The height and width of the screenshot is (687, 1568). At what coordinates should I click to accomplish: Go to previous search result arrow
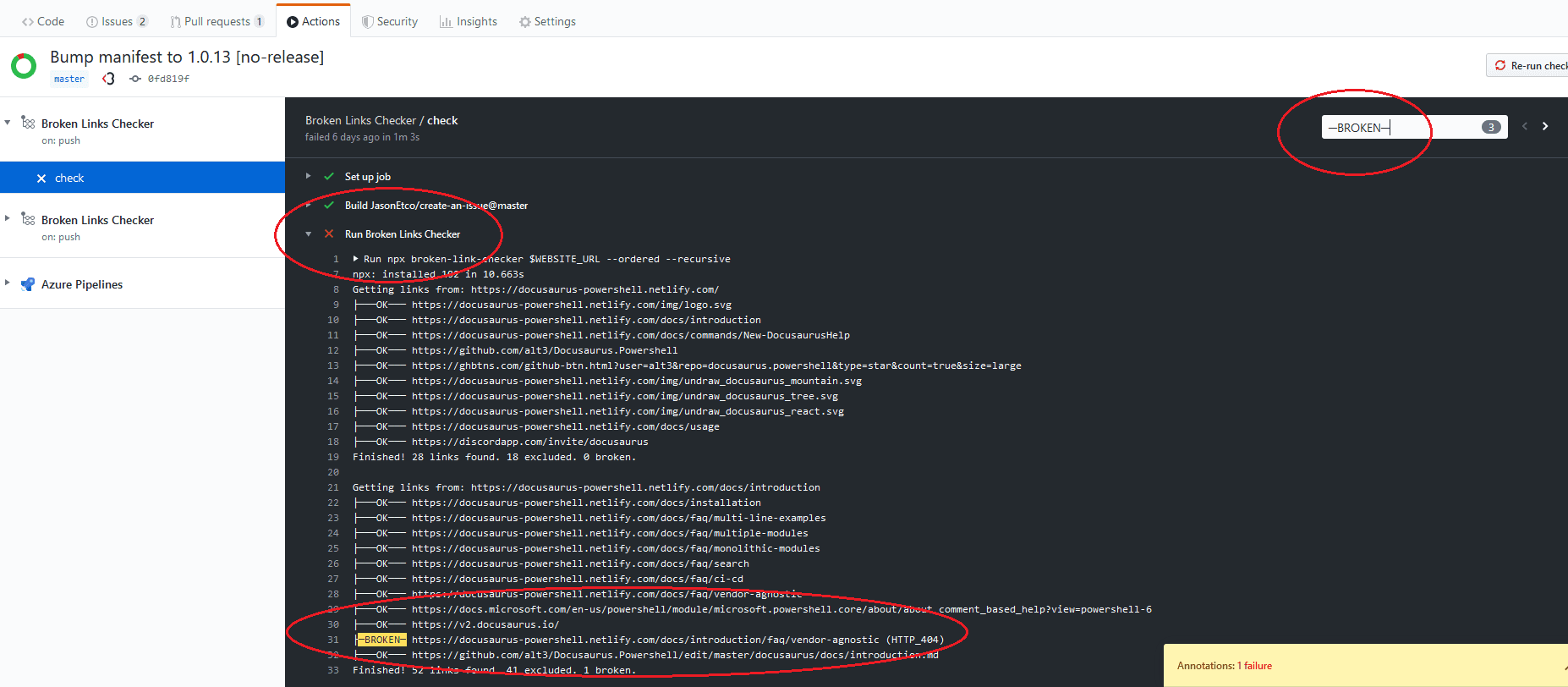point(1525,127)
